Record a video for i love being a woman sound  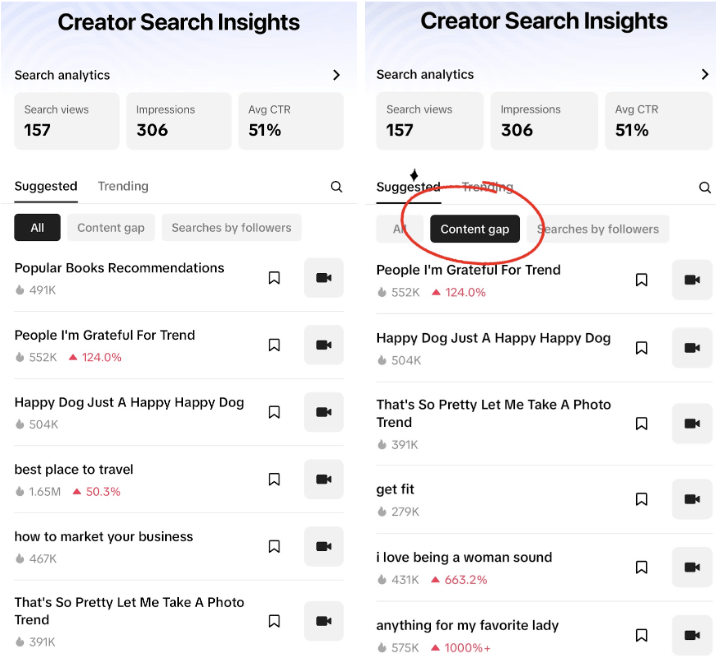691,567
